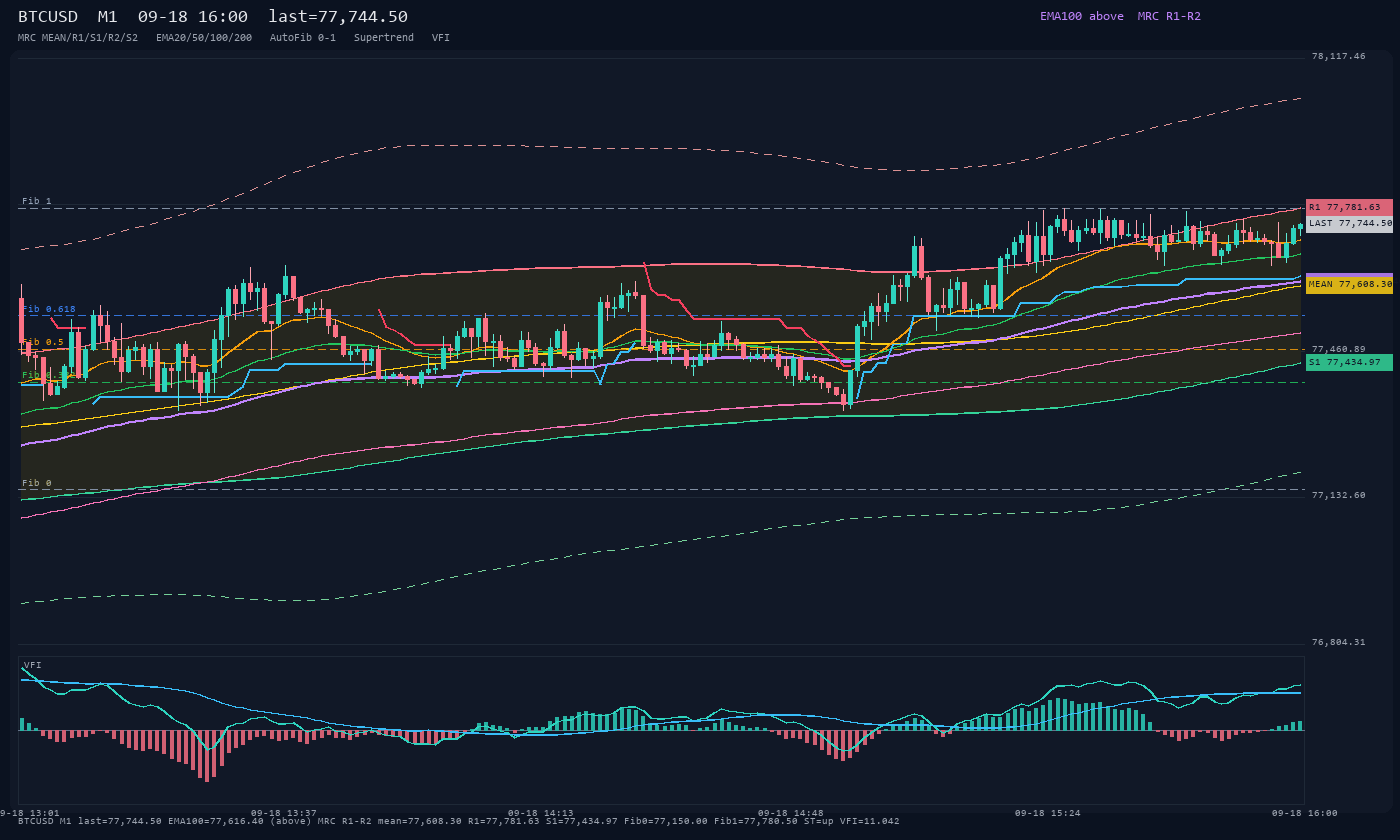The image size is (1400, 840).
Task: Click the R1 77,781.63 price tag
Action: (1349, 207)
